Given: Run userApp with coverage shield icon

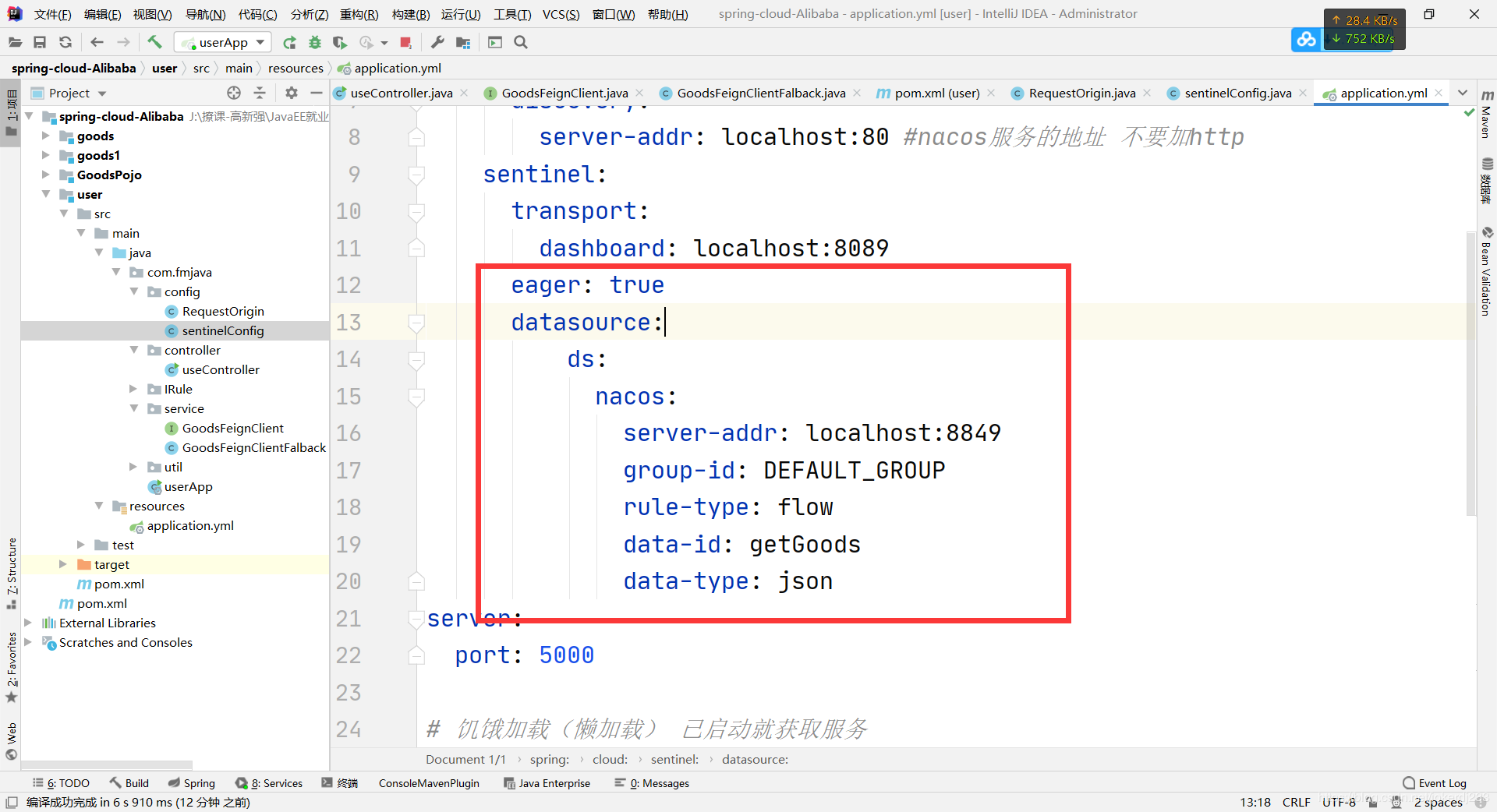Looking at the screenshot, I should (340, 42).
